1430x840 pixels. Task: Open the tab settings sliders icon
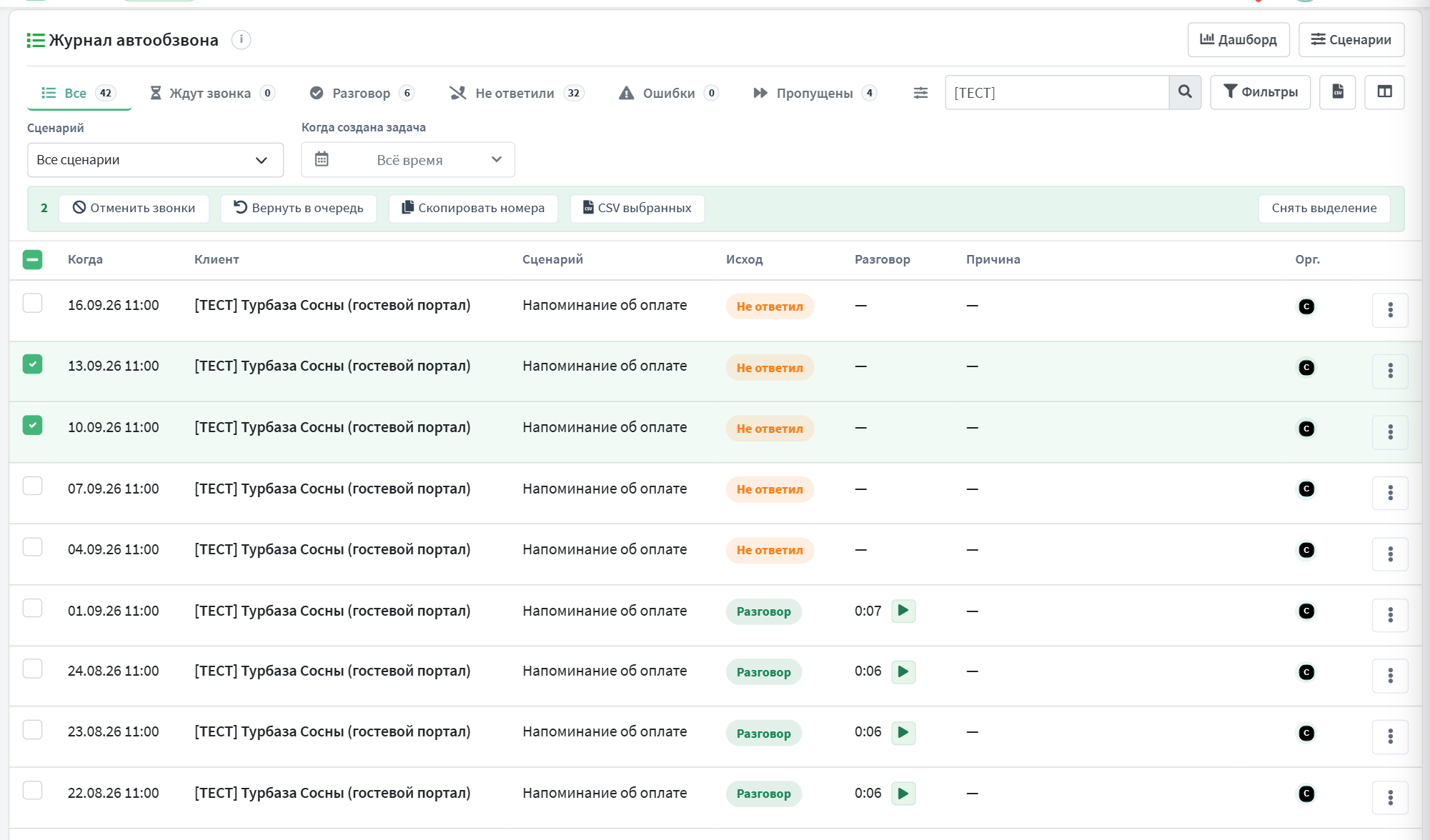(x=920, y=93)
